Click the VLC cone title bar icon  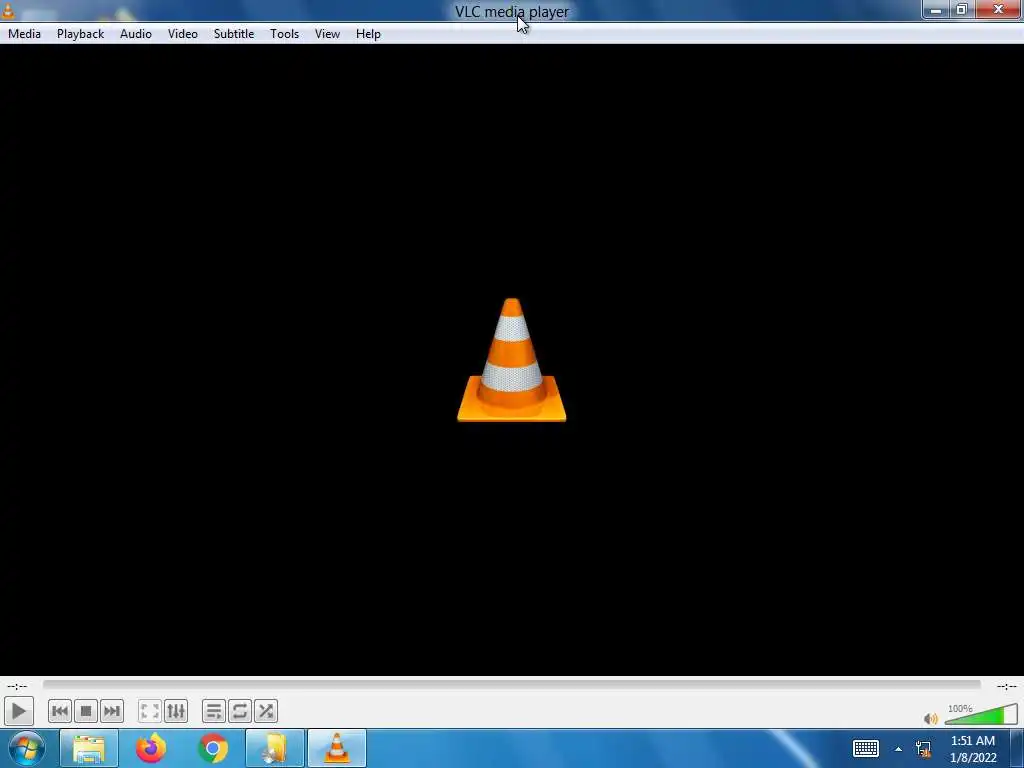(x=8, y=11)
